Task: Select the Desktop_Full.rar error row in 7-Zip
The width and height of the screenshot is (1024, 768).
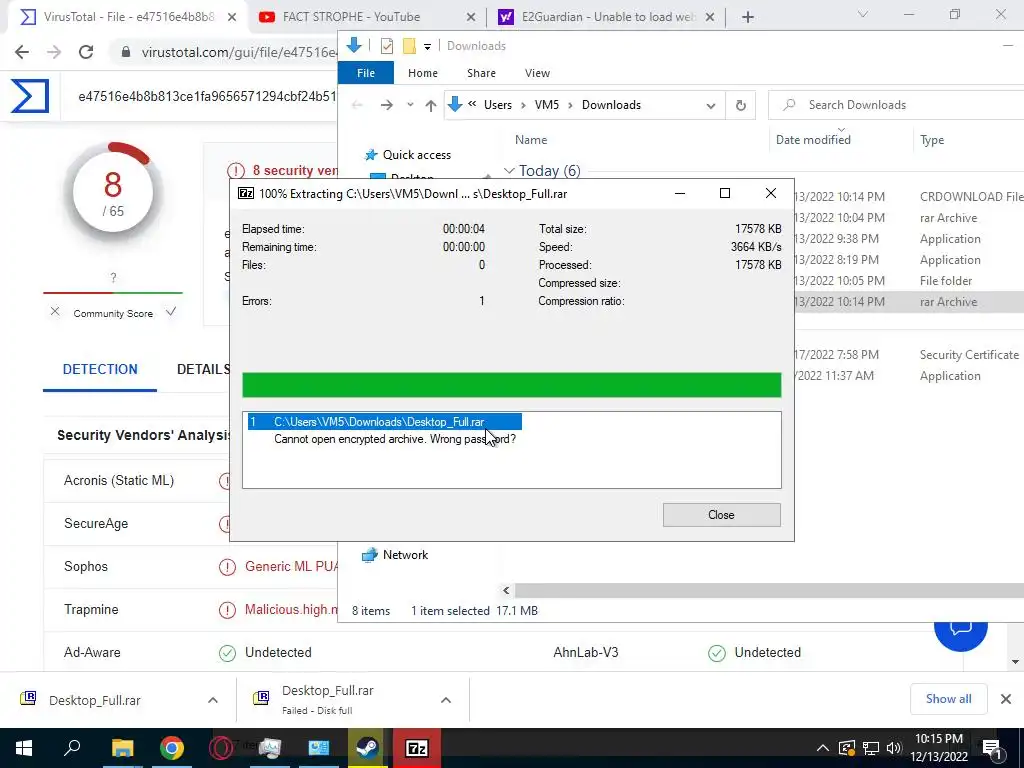Action: 385,422
